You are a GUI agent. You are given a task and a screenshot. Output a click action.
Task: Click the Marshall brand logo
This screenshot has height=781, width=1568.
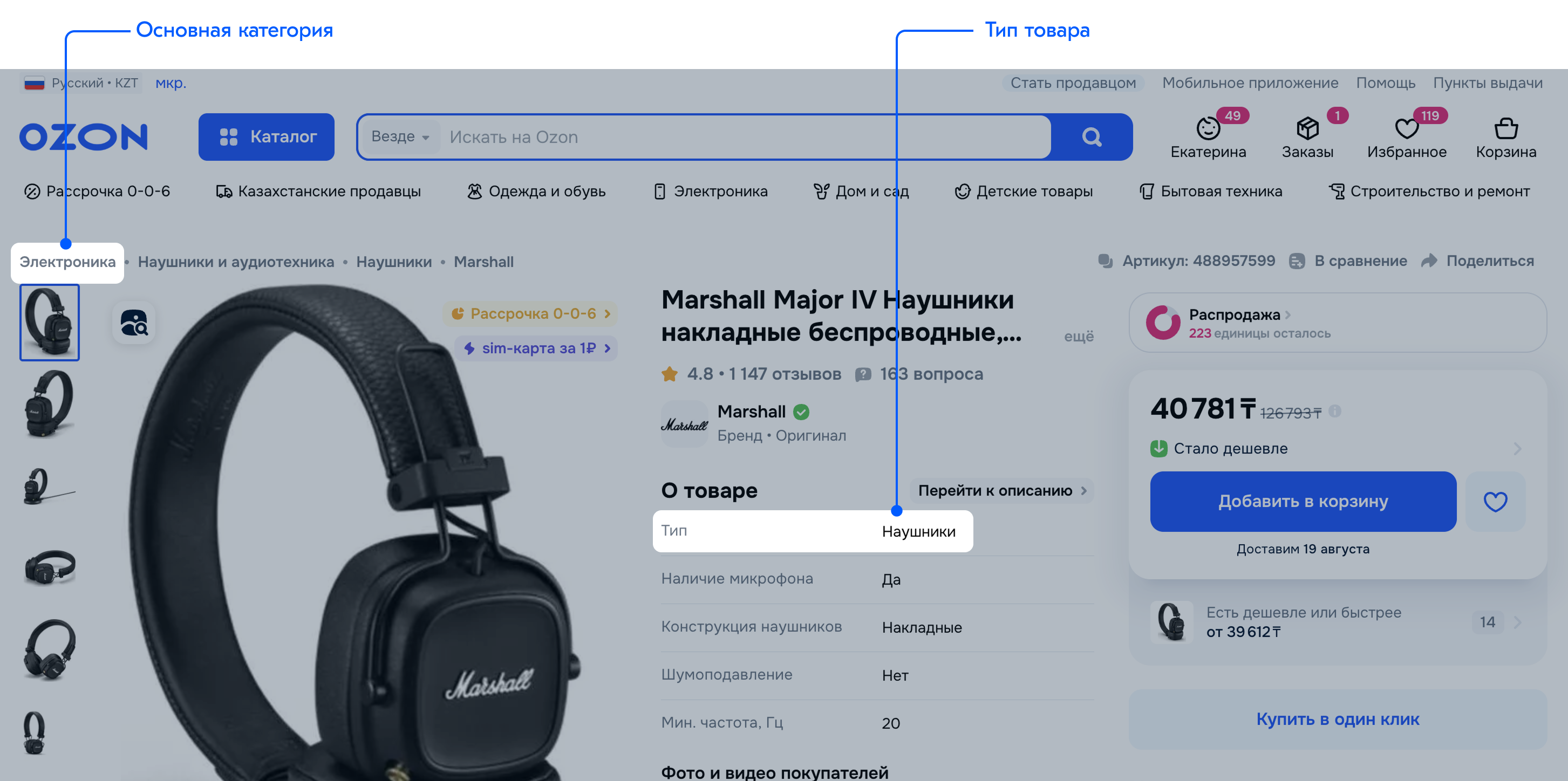coord(684,423)
